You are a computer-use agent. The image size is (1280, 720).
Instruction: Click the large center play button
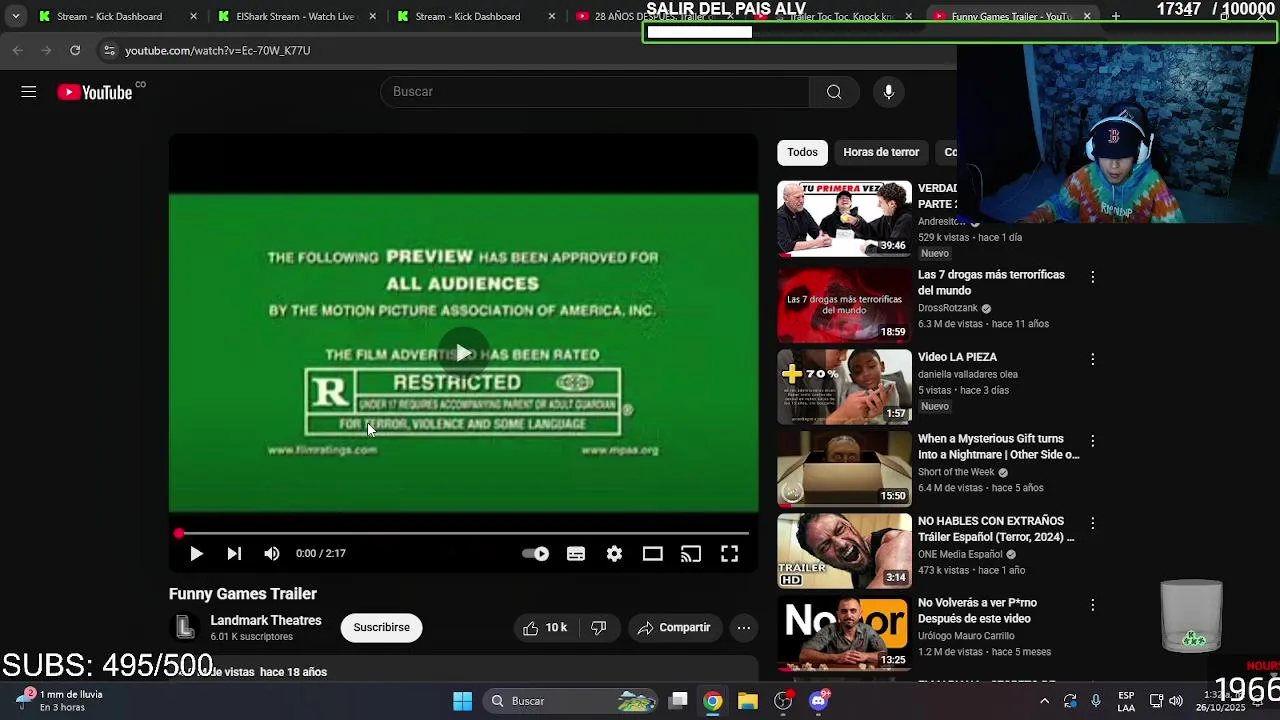[463, 353]
